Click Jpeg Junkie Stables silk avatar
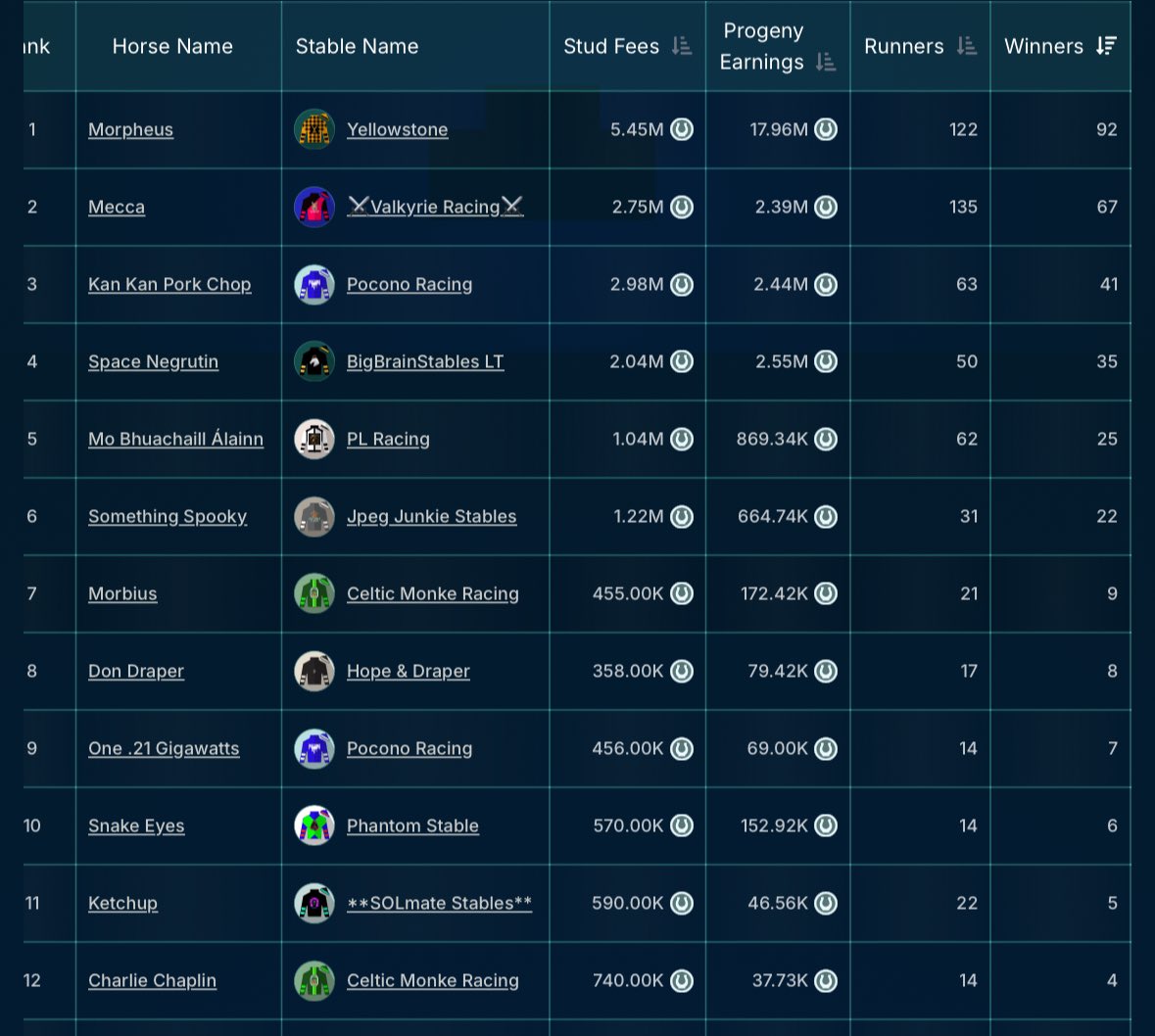The height and width of the screenshot is (1036, 1155). (x=314, y=516)
